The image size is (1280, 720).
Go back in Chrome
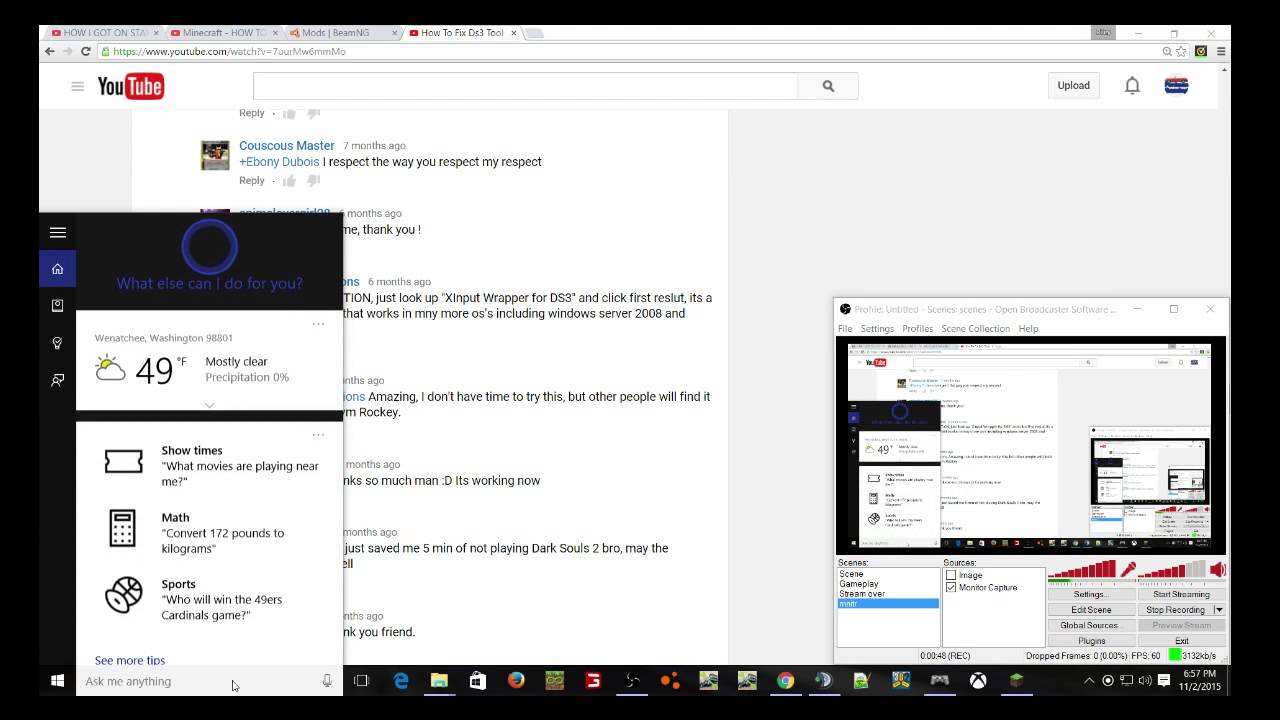coord(49,51)
